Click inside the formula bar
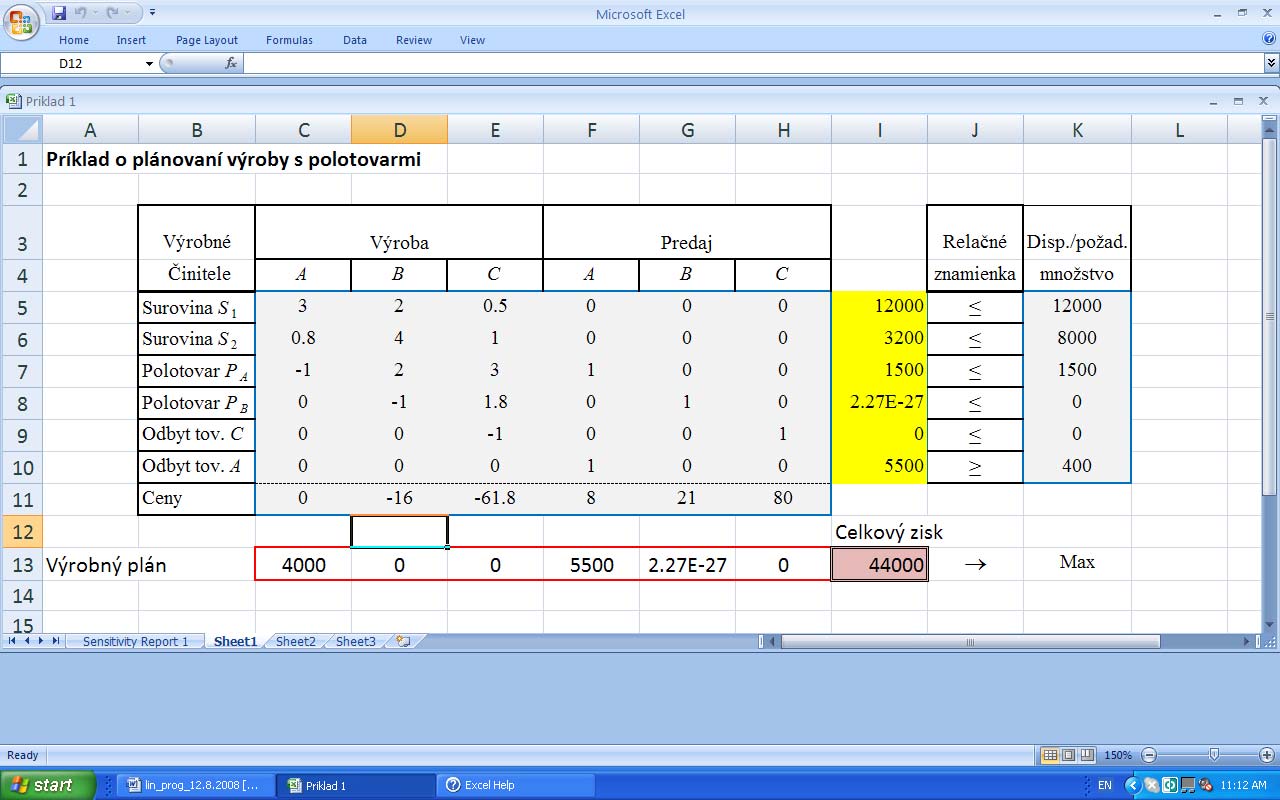The image size is (1280, 800). [x=753, y=63]
